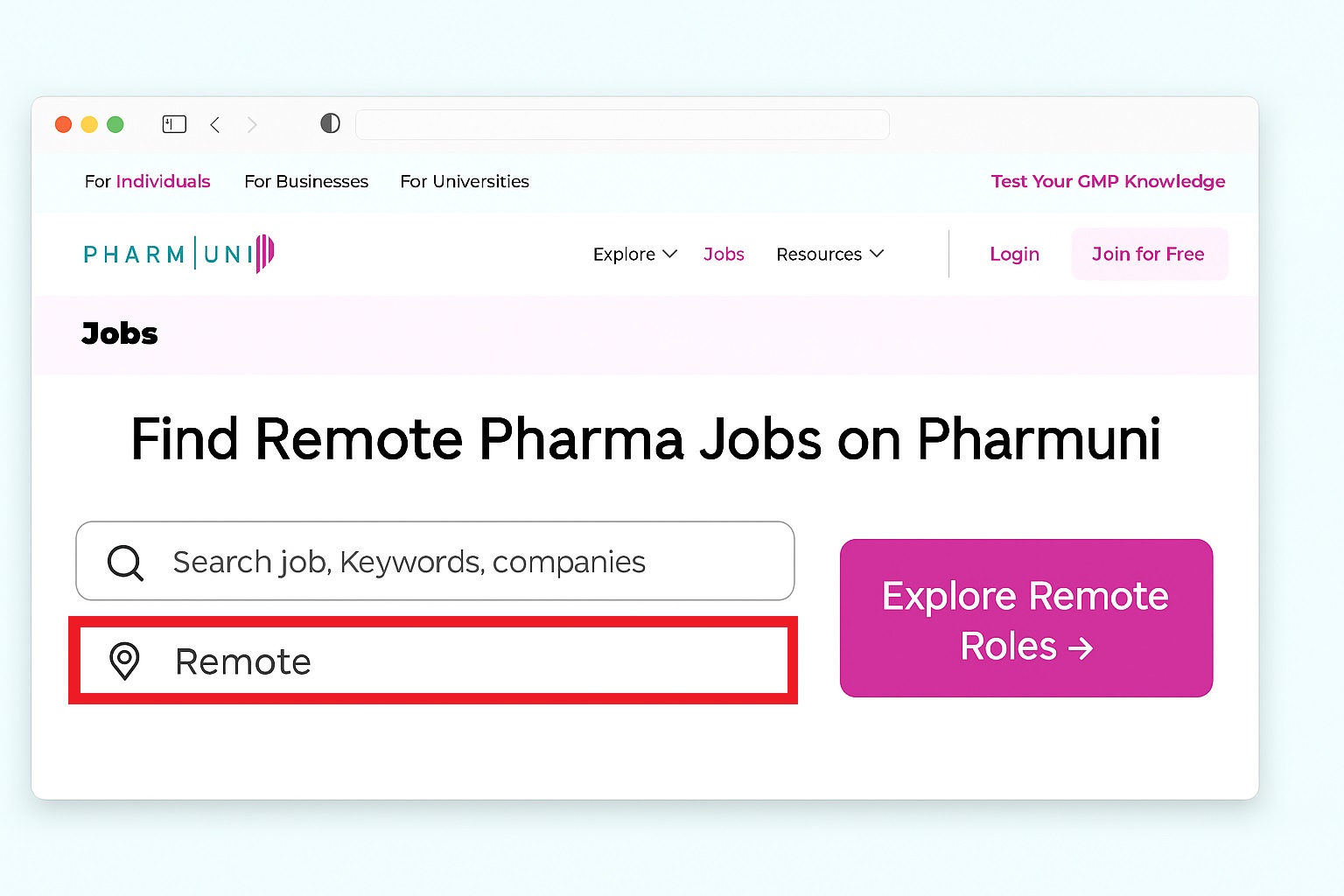Go back with the browser back arrow
The image size is (1344, 896).
coord(215,124)
